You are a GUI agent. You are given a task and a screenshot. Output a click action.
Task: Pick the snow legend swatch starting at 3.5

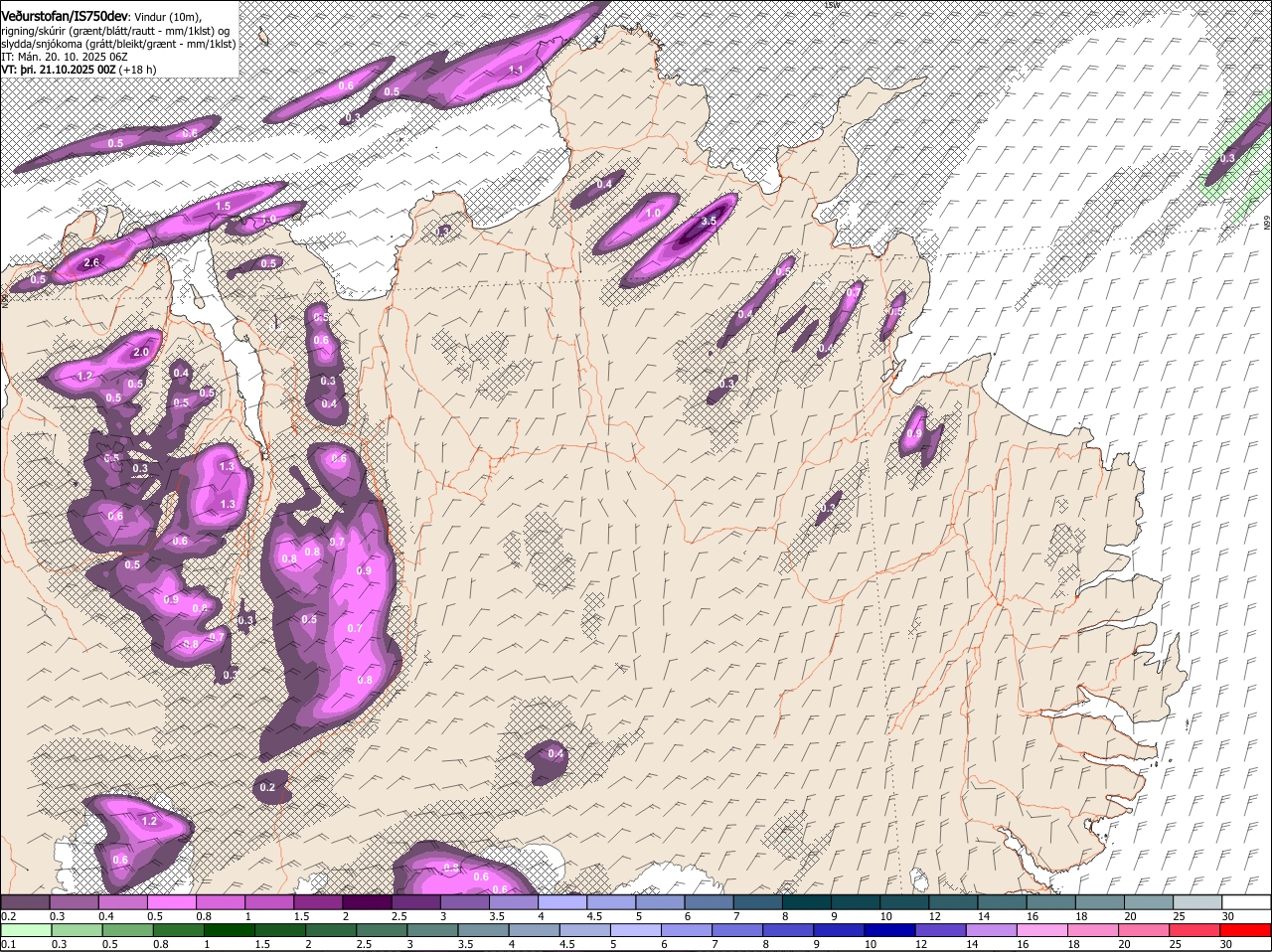tap(513, 902)
